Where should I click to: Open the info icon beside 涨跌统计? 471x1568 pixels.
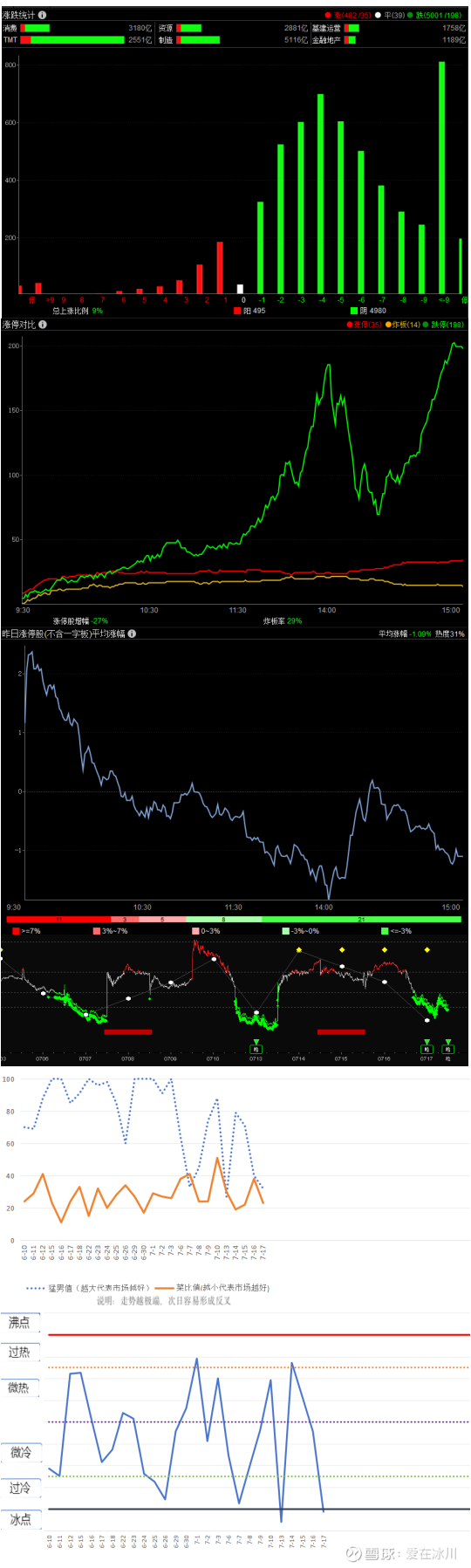coord(43,15)
